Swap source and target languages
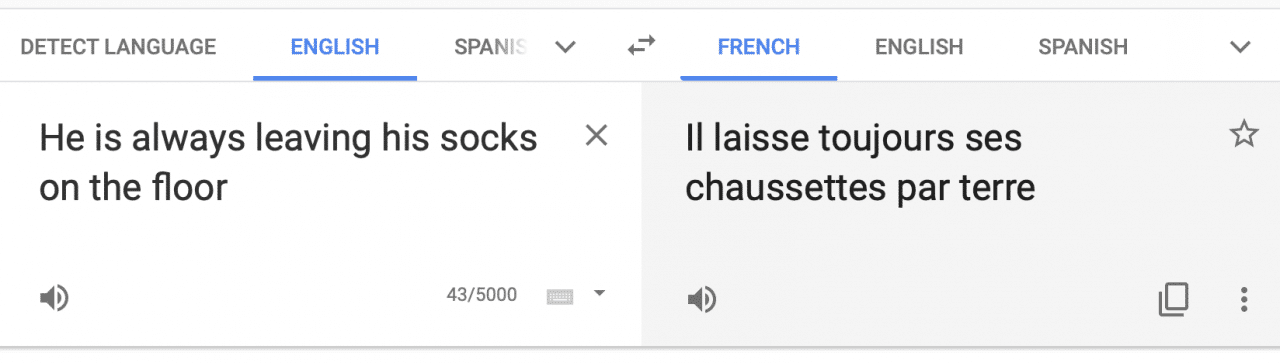Image resolution: width=1280 pixels, height=363 pixels. click(x=641, y=45)
